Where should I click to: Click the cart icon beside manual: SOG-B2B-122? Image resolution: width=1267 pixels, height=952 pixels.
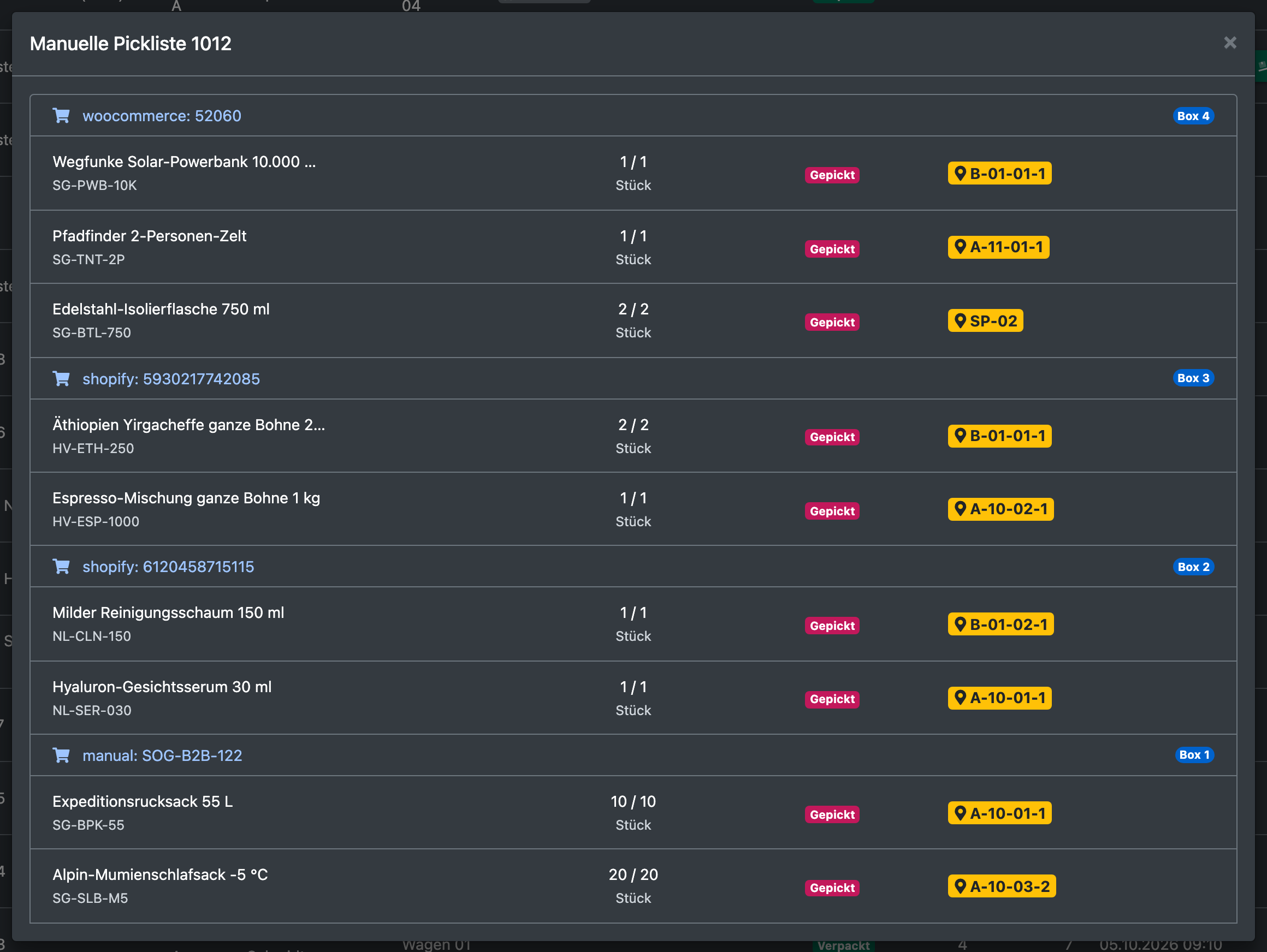(61, 755)
